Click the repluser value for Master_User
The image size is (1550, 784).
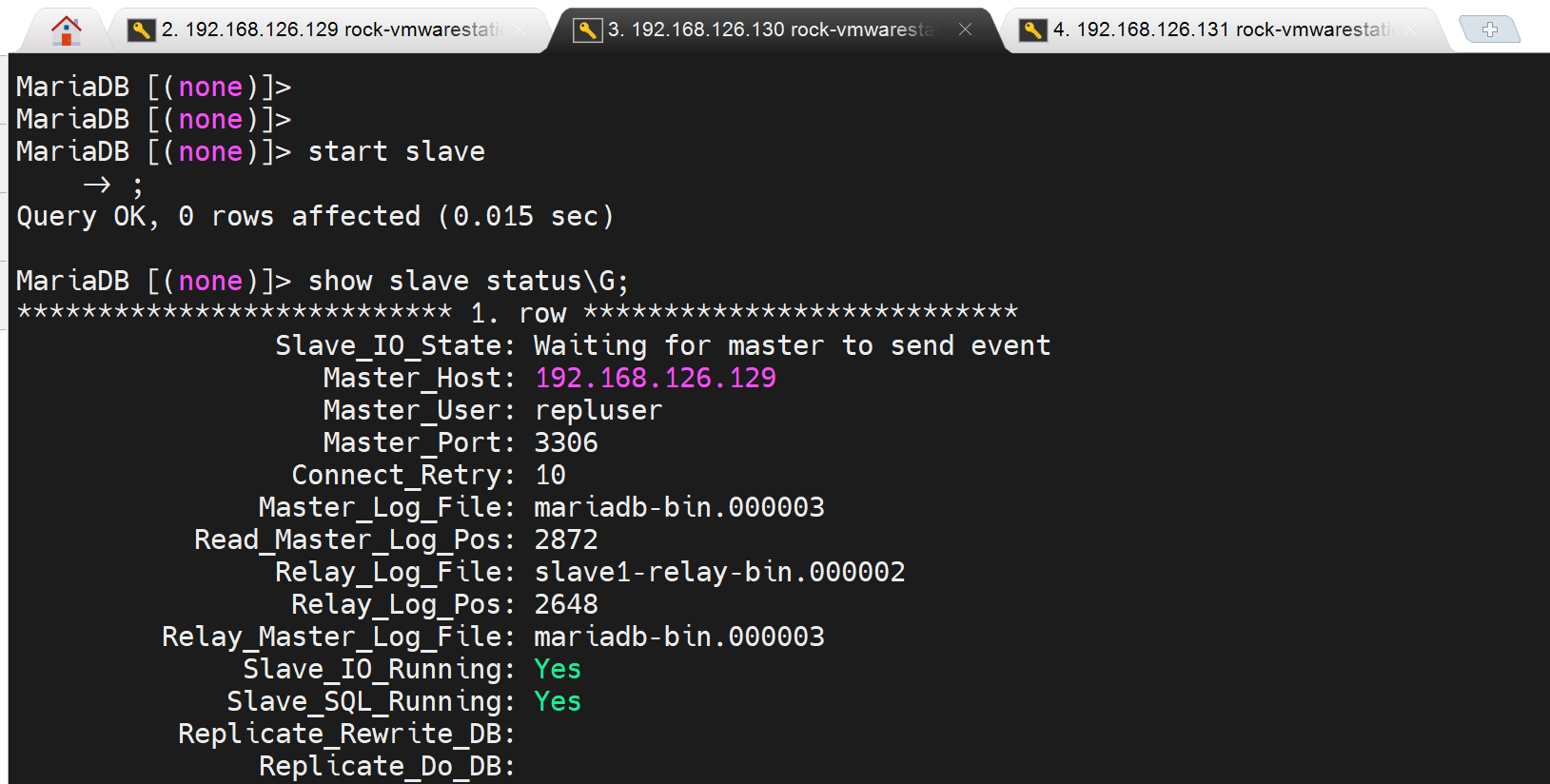coord(598,410)
